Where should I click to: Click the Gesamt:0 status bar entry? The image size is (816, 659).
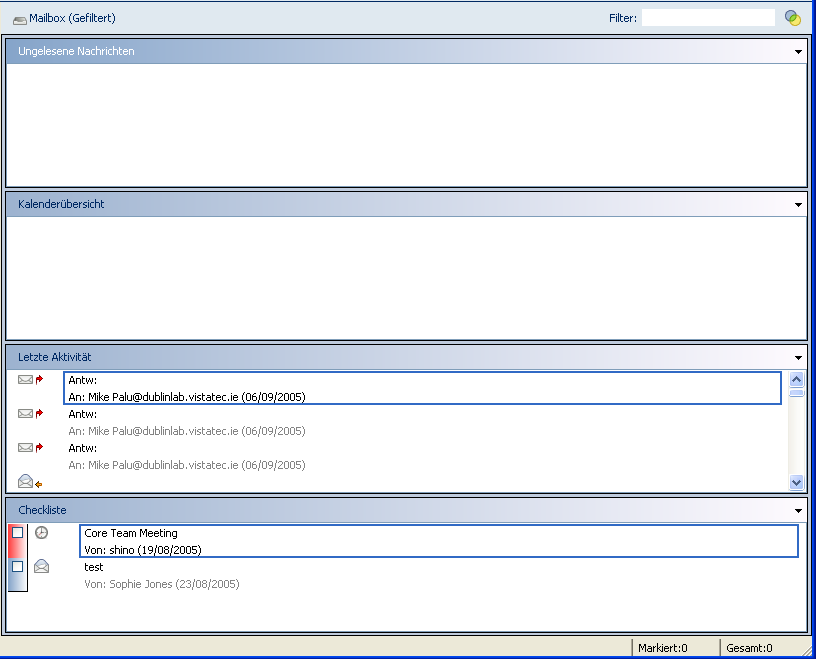pos(749,648)
